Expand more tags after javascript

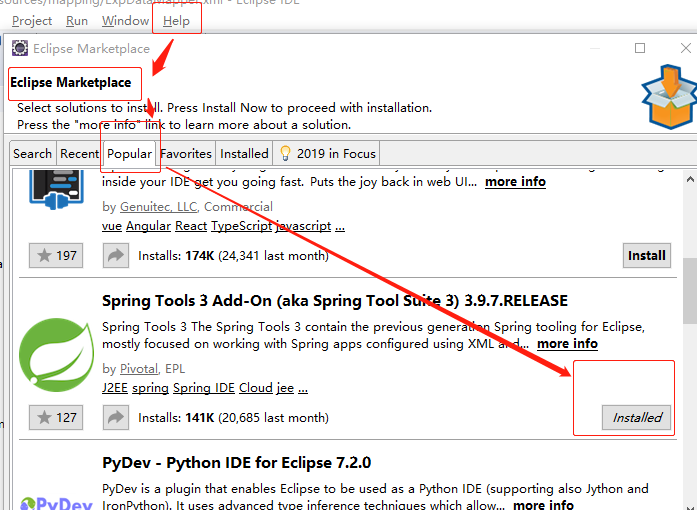pos(340,227)
